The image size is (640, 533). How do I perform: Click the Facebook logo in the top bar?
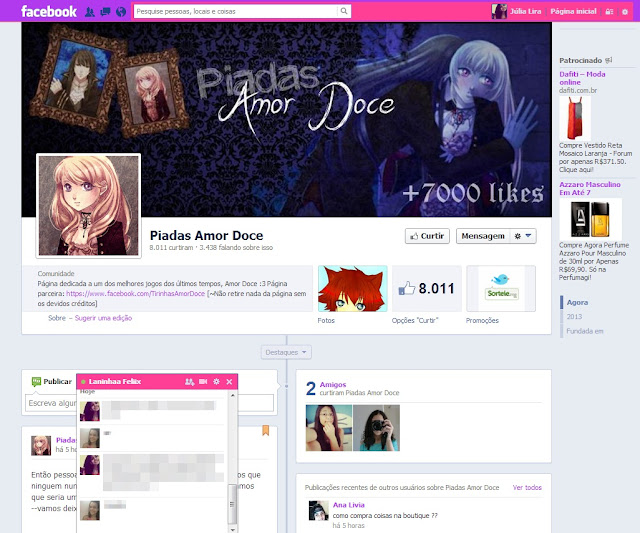pos(49,11)
